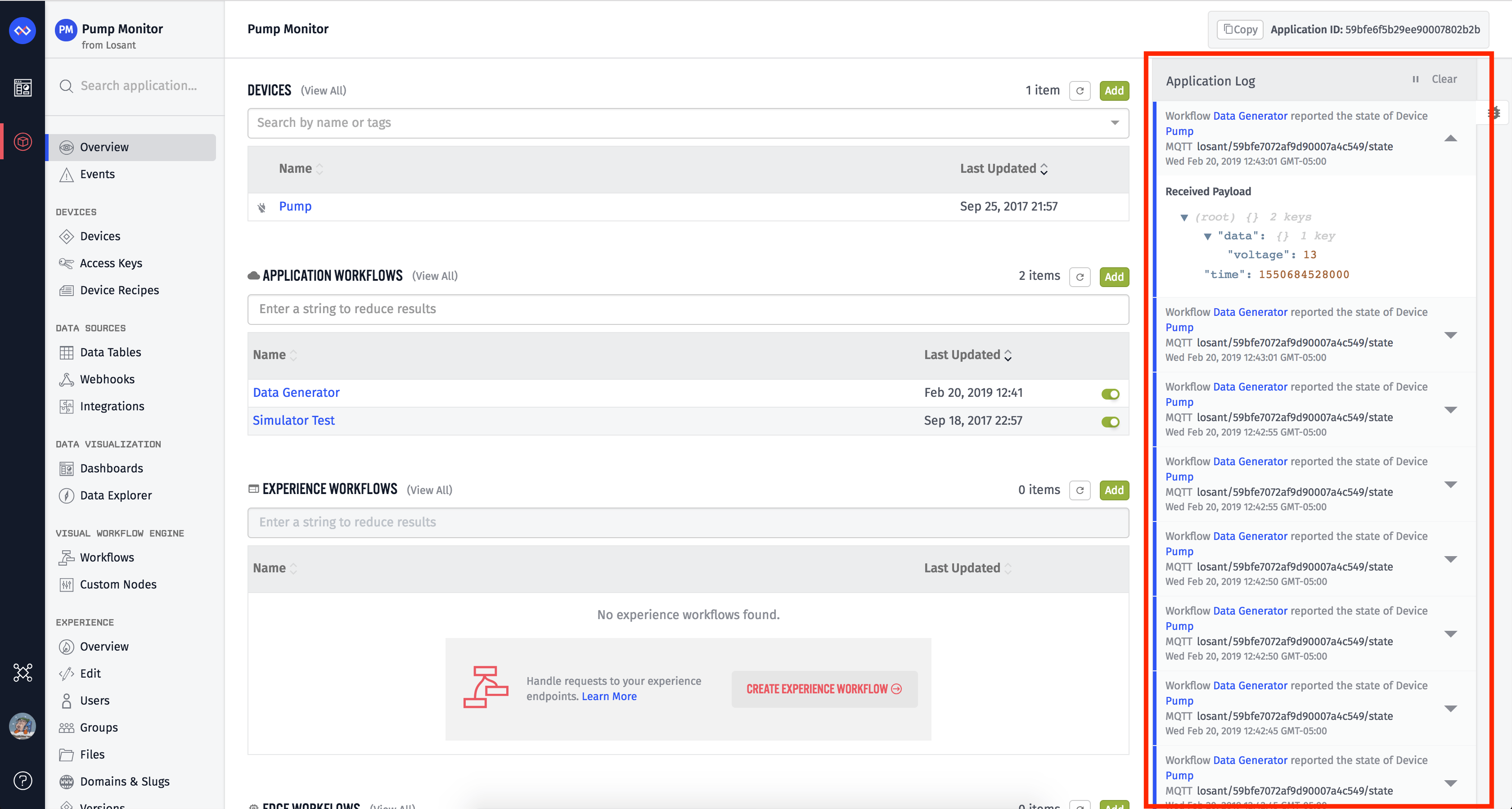The image size is (1512, 809).
Task: Sort devices by Name column
Action: pos(301,168)
